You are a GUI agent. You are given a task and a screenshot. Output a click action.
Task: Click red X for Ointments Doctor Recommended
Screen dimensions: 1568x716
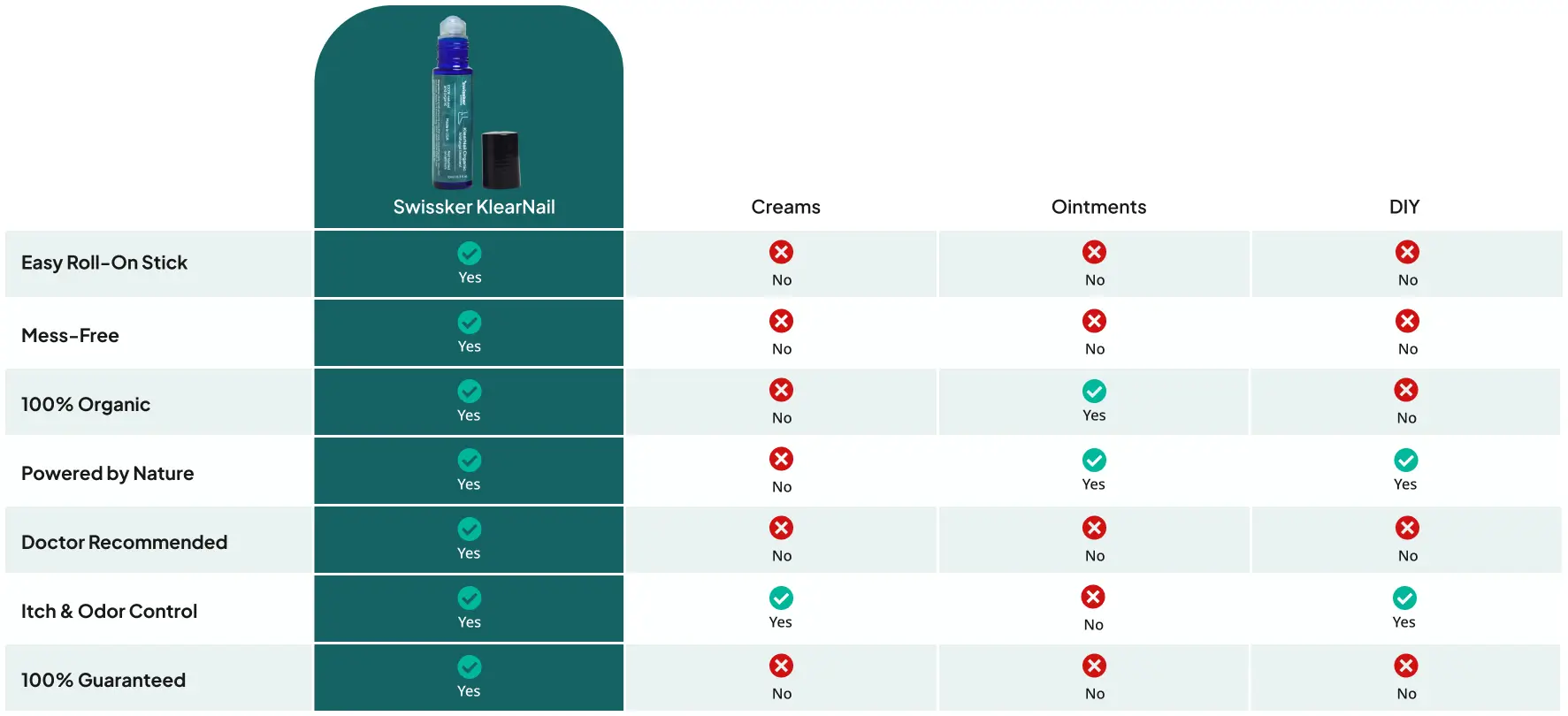(1094, 528)
